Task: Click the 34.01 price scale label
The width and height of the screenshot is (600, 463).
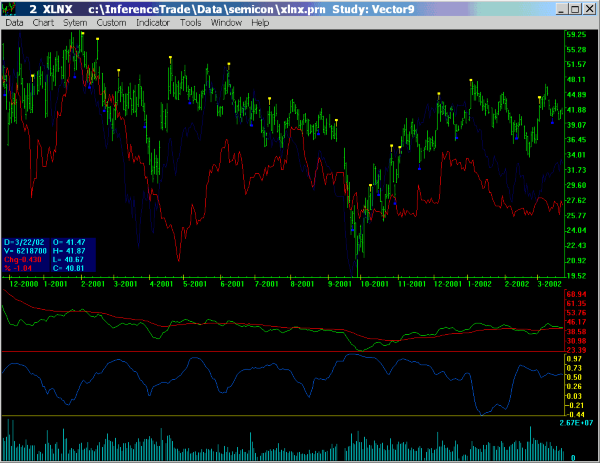Action: pos(576,155)
